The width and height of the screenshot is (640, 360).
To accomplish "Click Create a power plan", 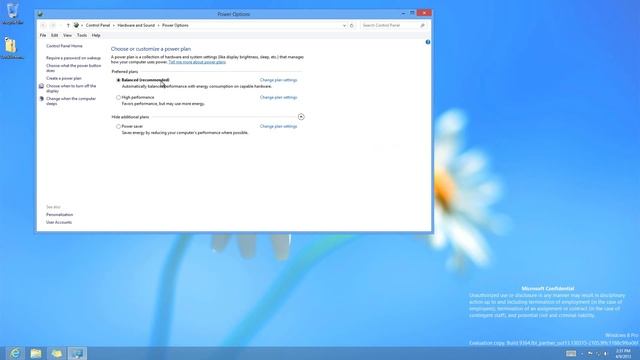I will pos(64,78).
